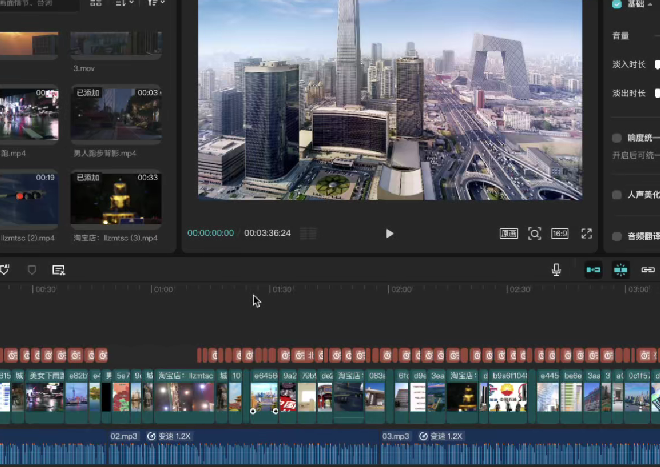Toggle the auto-snap timeline icon
This screenshot has height=467, width=660.
620,270
